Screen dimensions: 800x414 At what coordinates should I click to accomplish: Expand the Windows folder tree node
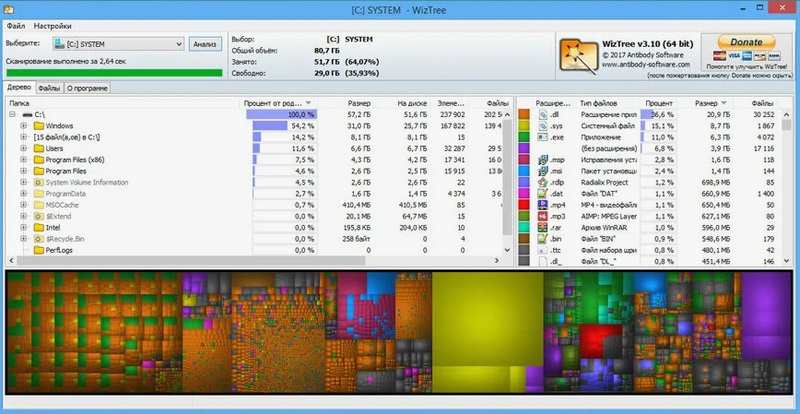(23, 126)
